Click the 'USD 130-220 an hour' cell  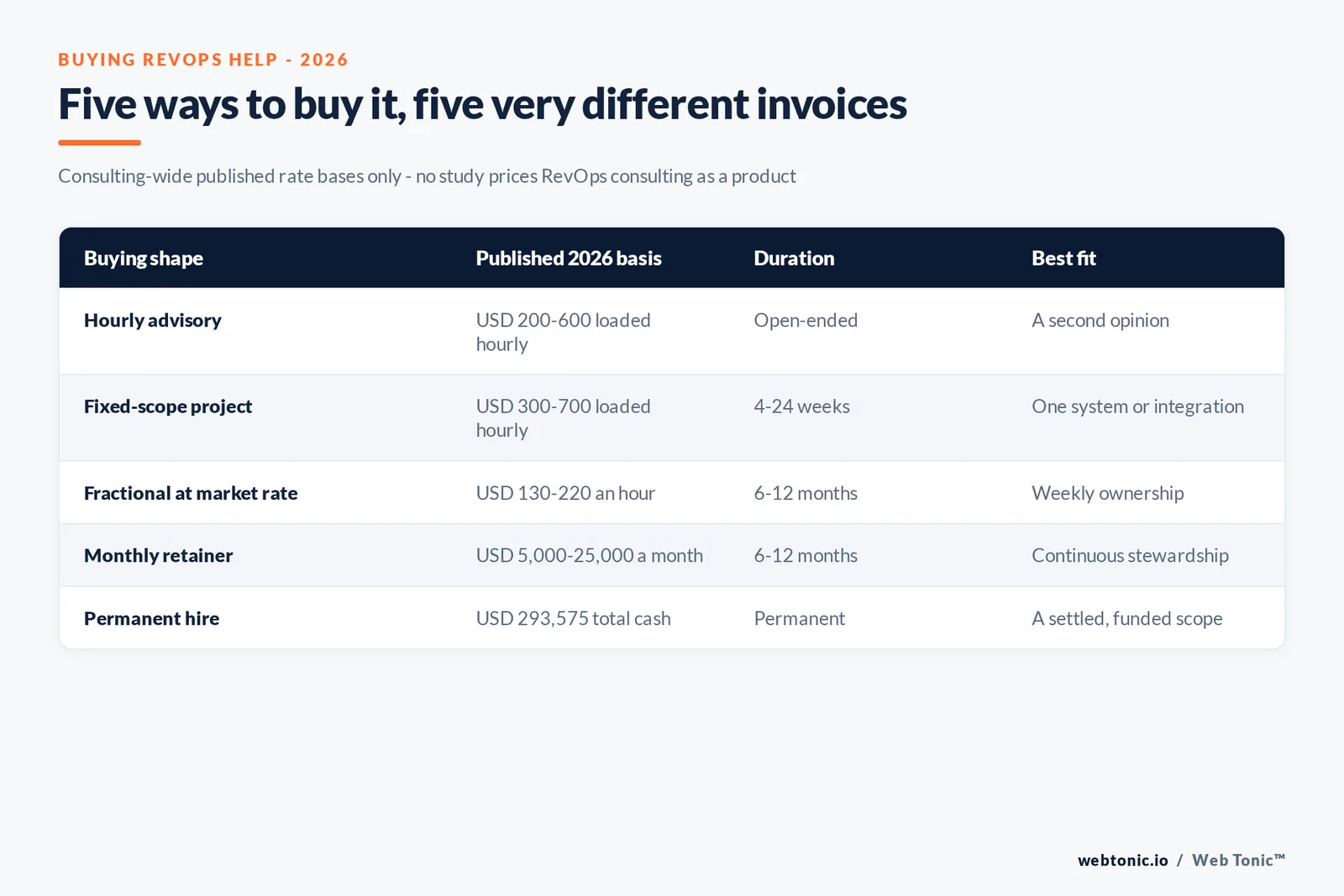pos(565,493)
